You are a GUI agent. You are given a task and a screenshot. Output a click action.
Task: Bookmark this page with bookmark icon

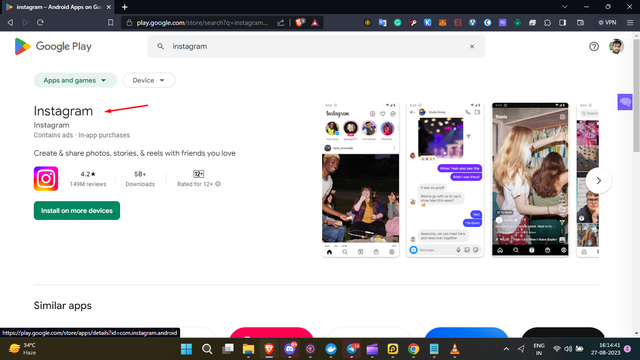[111, 23]
